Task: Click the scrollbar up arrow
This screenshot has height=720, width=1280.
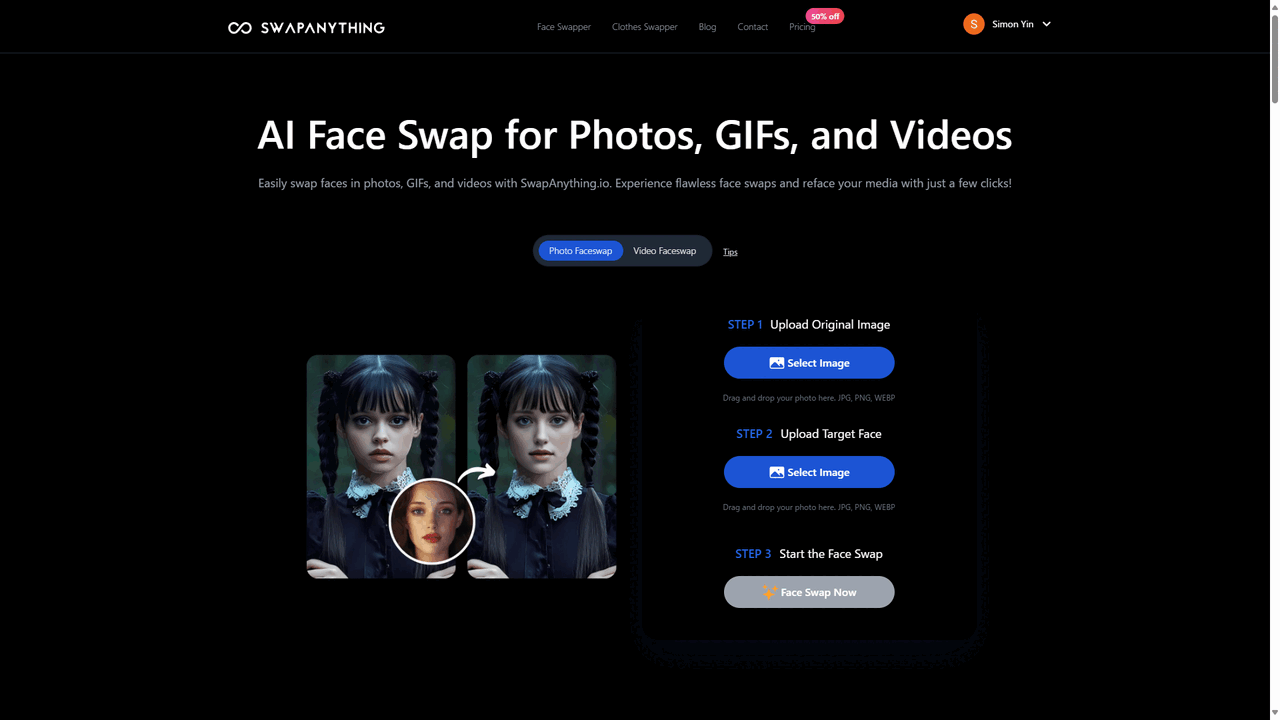Action: click(x=1274, y=6)
